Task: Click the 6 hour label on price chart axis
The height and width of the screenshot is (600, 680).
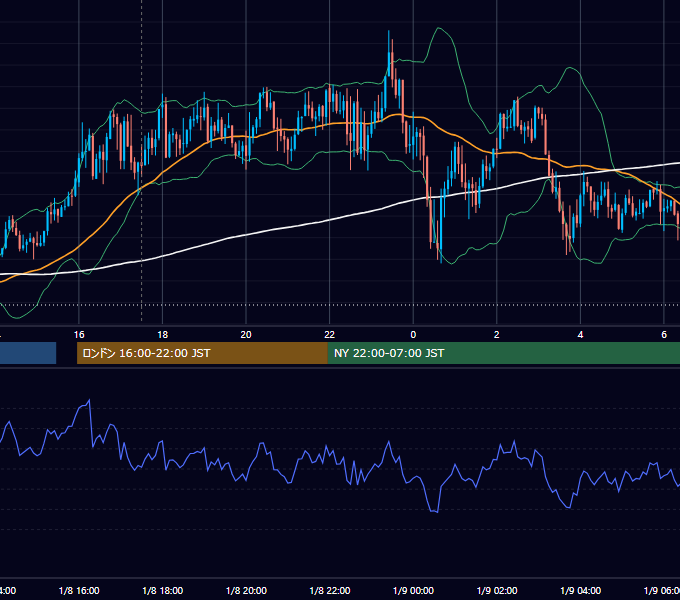Action: pos(664,335)
